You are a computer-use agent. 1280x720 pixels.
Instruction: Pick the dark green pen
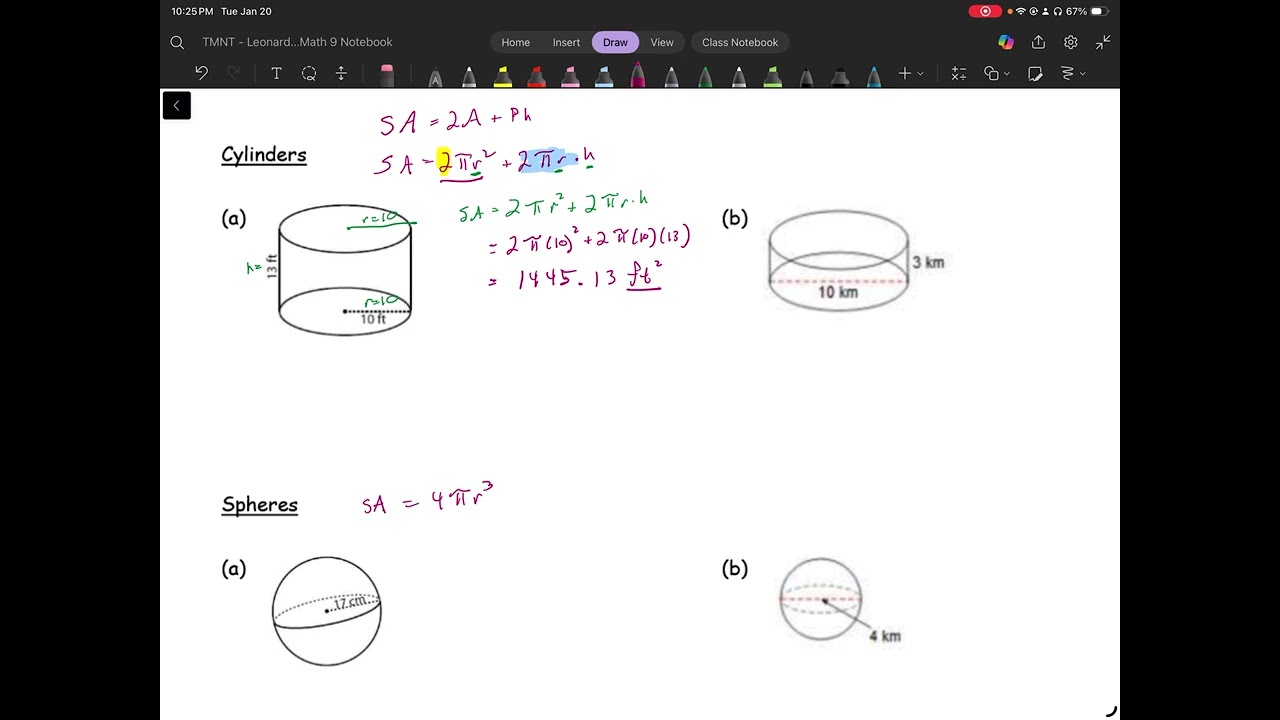[x=705, y=76]
